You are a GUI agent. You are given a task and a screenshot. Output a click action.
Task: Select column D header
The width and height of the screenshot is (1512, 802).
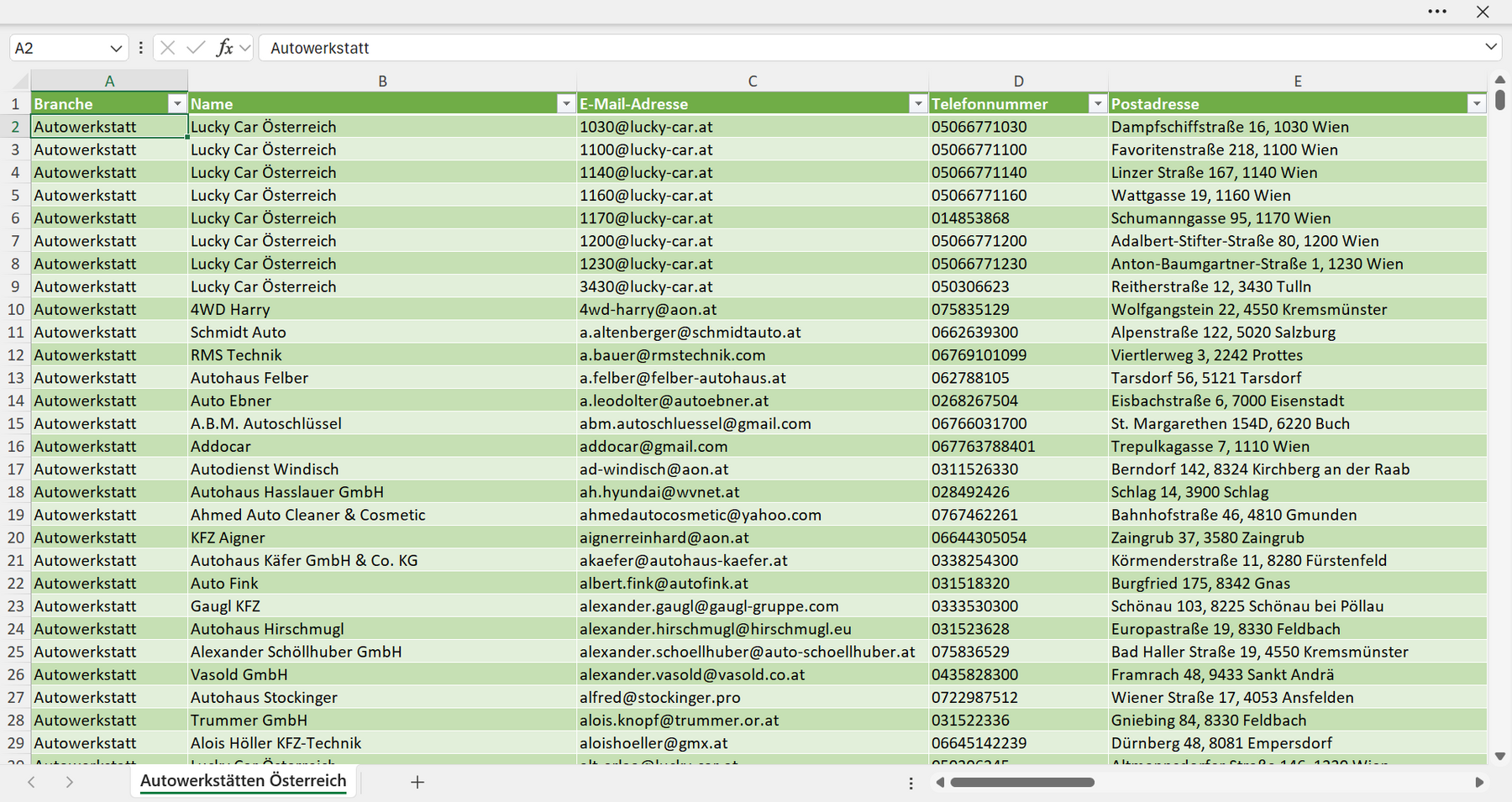(1018, 81)
